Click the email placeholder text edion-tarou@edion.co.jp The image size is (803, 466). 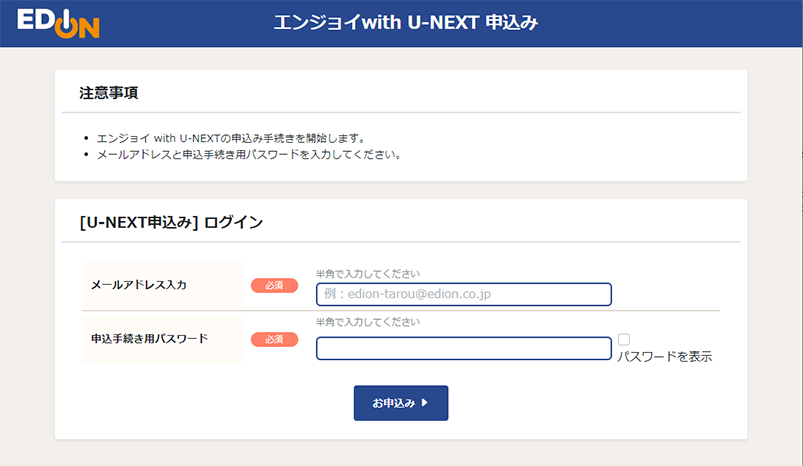coord(421,294)
